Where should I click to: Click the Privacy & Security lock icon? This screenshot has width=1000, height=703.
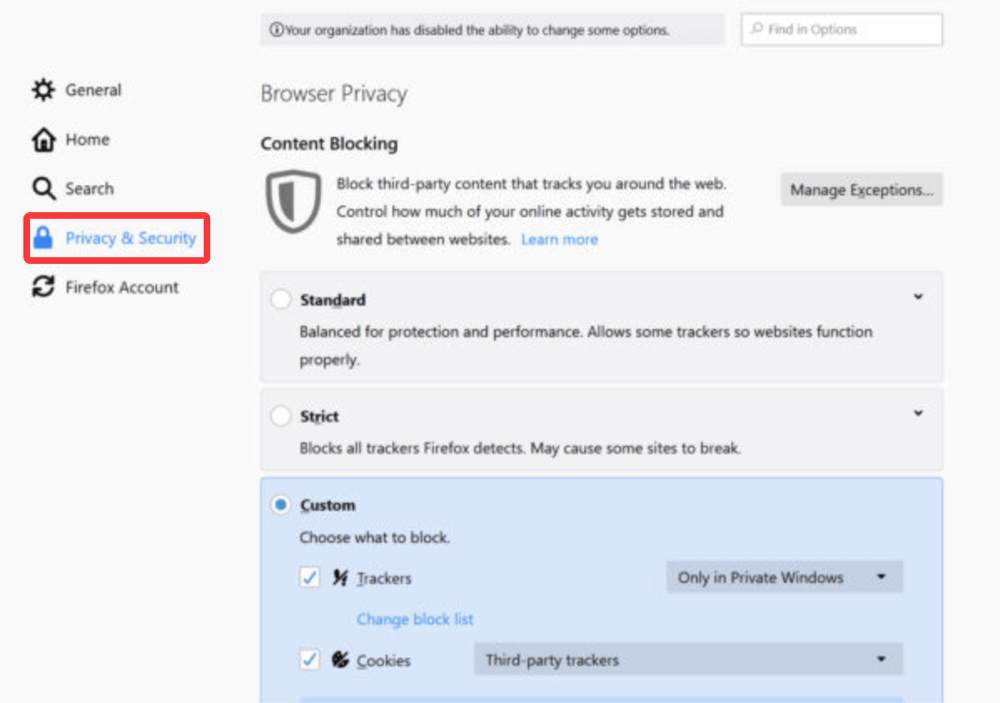(x=43, y=238)
